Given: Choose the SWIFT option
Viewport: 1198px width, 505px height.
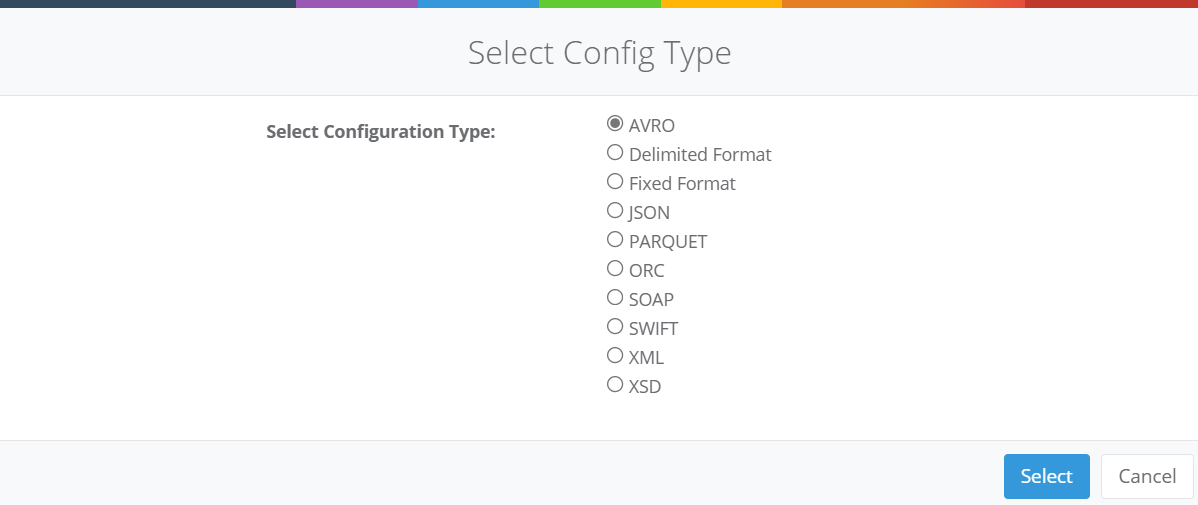Looking at the screenshot, I should [x=615, y=327].
